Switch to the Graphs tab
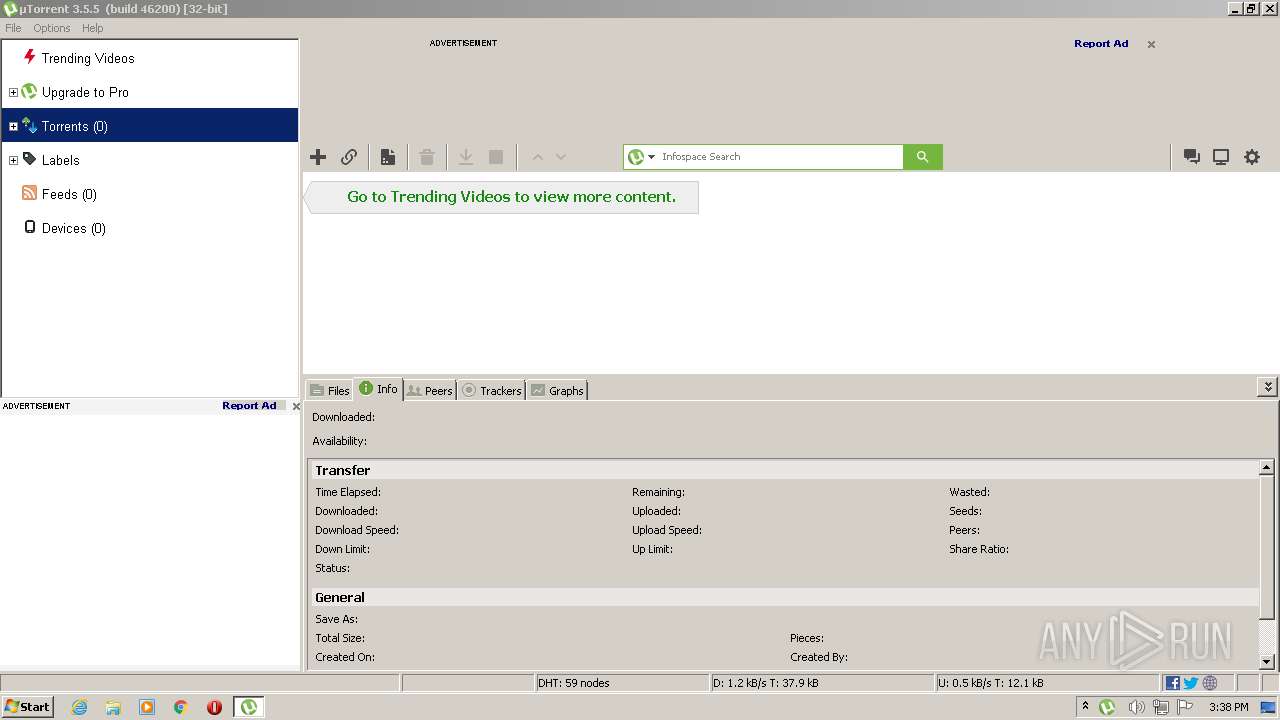 [557, 390]
